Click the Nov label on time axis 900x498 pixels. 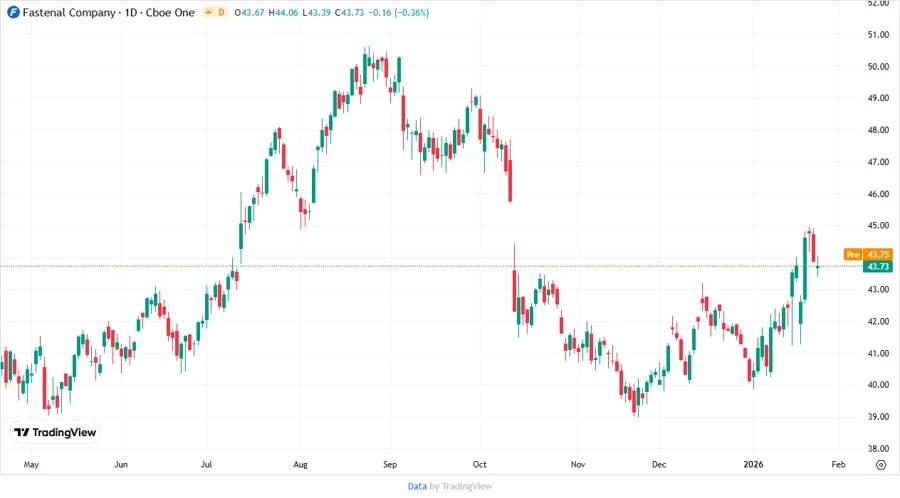(577, 465)
